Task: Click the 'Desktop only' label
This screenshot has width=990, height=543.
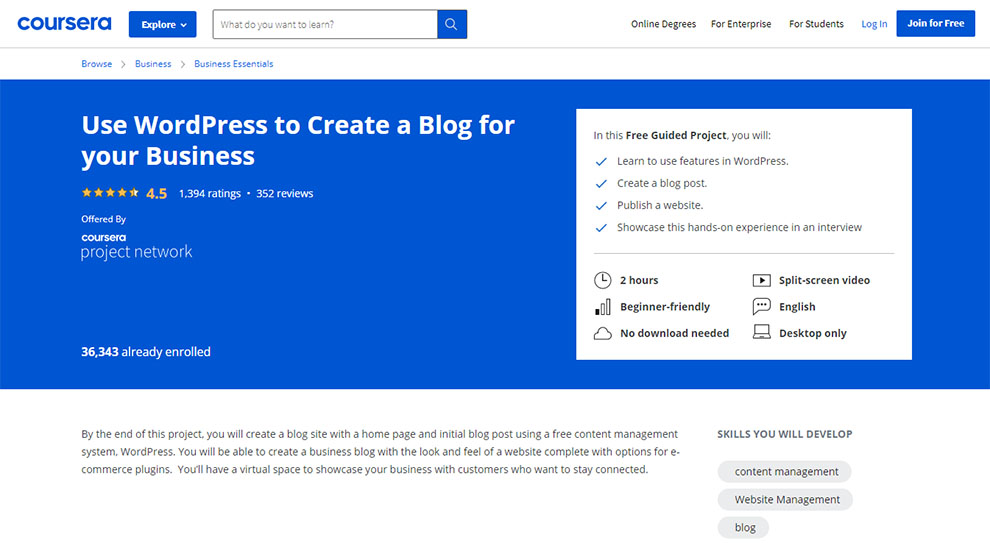Action: (813, 333)
